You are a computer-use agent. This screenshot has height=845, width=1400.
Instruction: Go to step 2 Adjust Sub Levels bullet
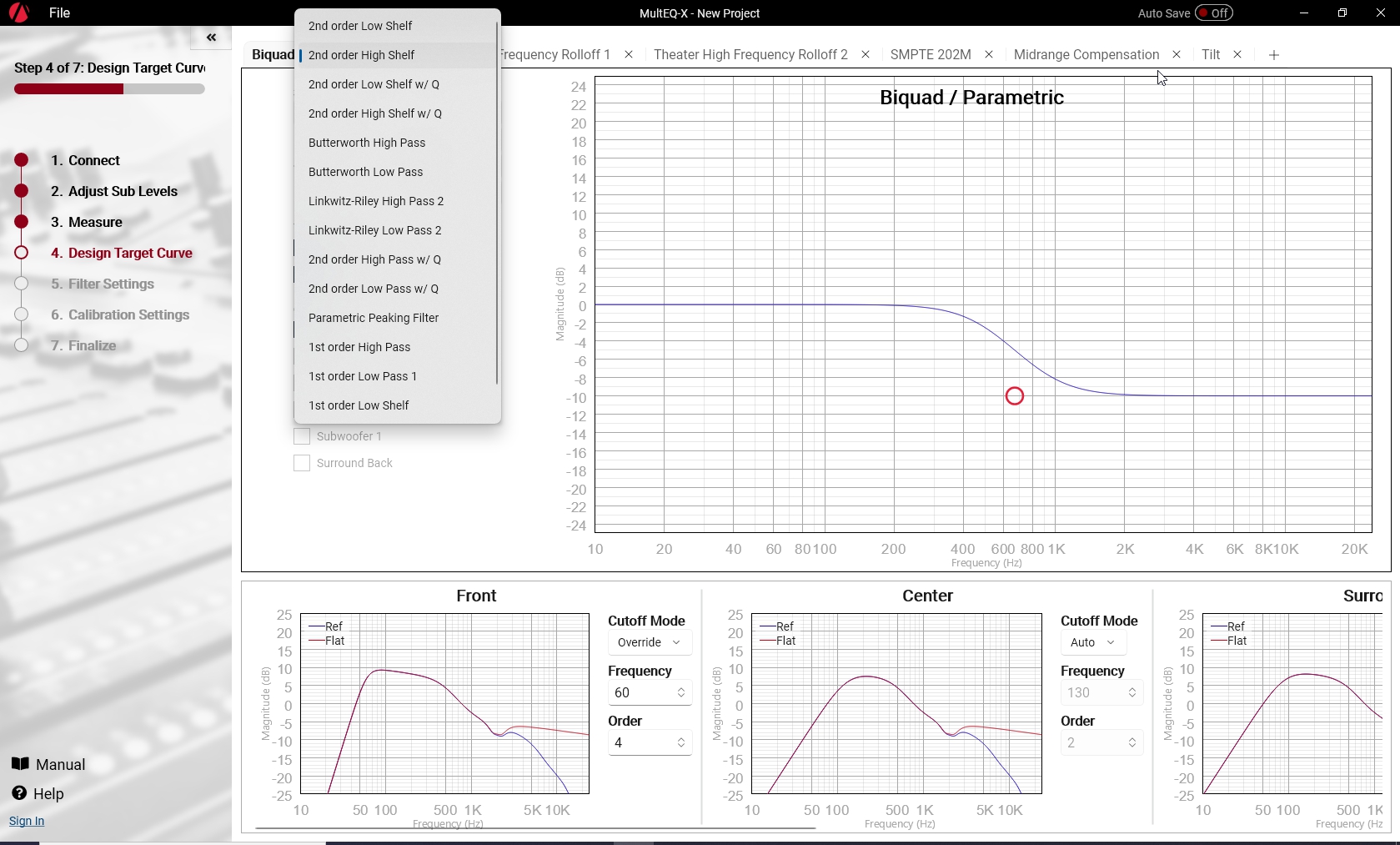pos(22,191)
